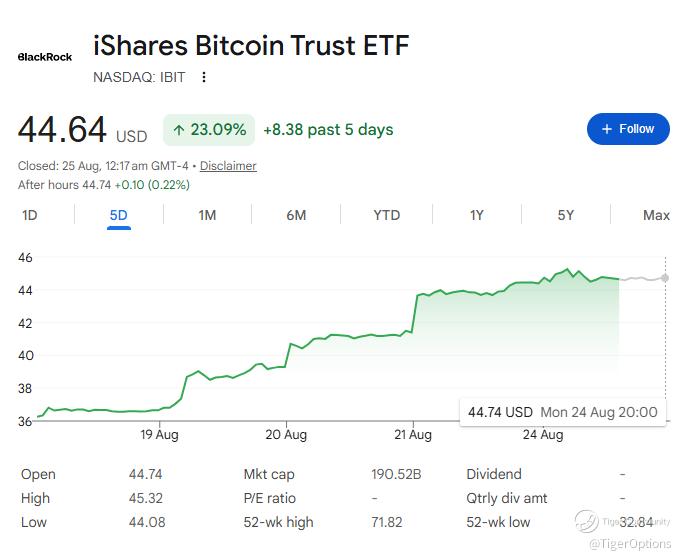Show the Max range chart
The width and height of the screenshot is (684, 559).
click(656, 215)
